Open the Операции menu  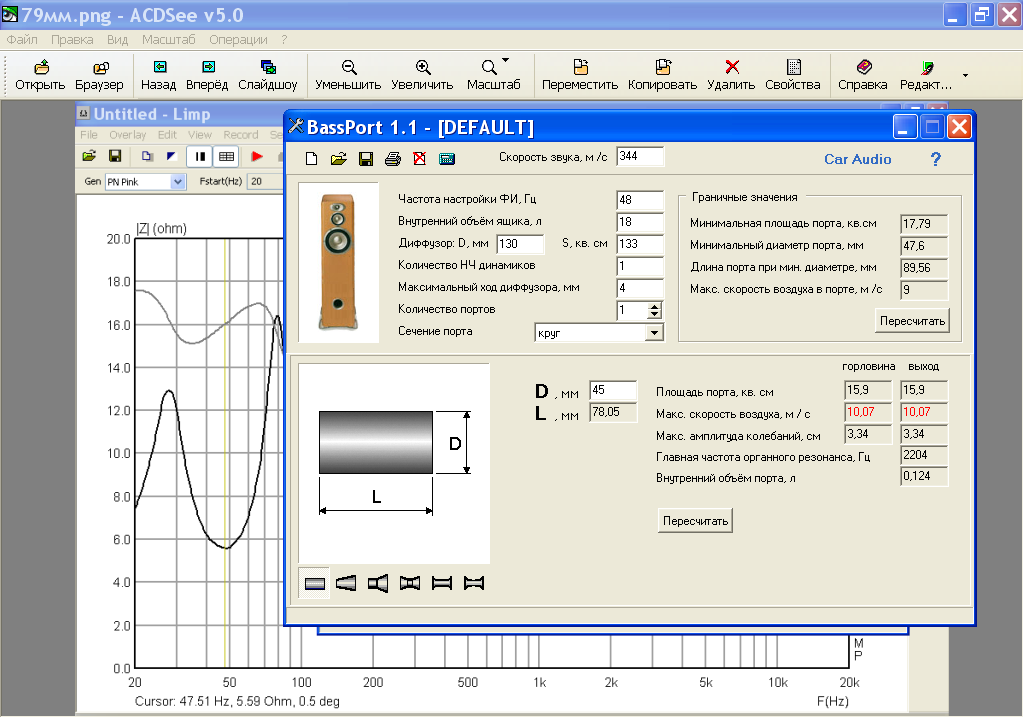tap(238, 40)
